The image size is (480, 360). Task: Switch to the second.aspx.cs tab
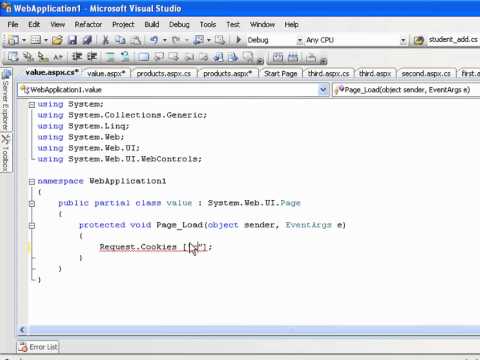(x=426, y=73)
